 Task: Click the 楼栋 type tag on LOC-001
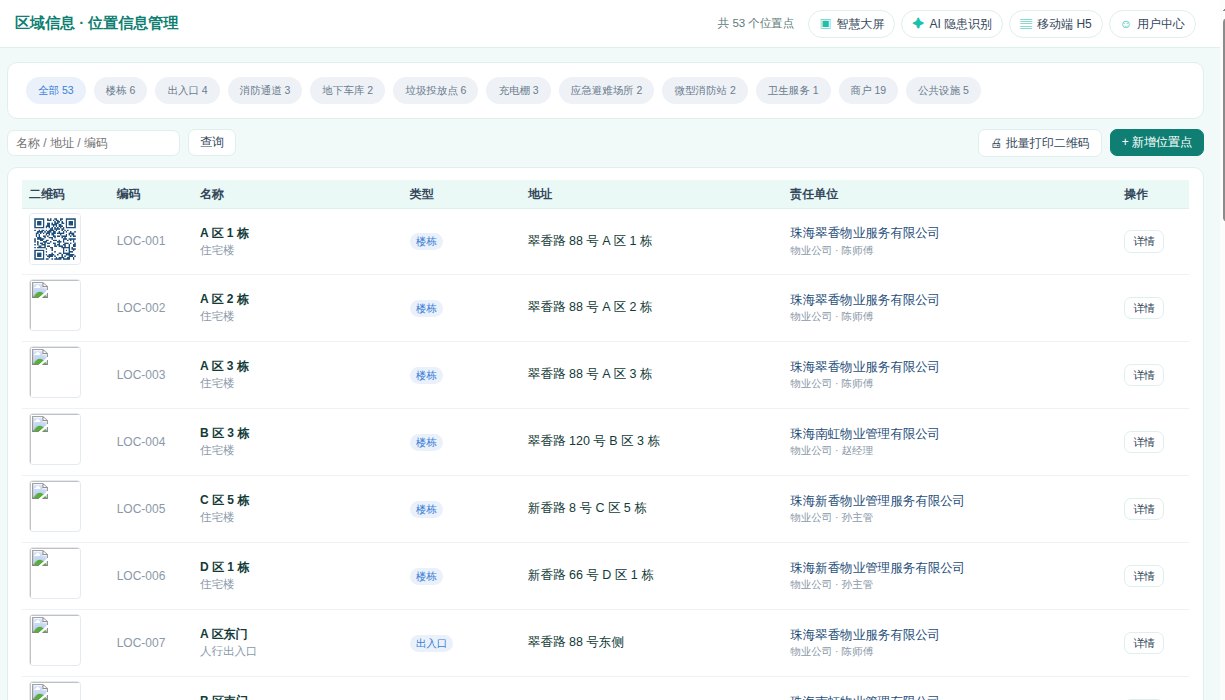426,241
